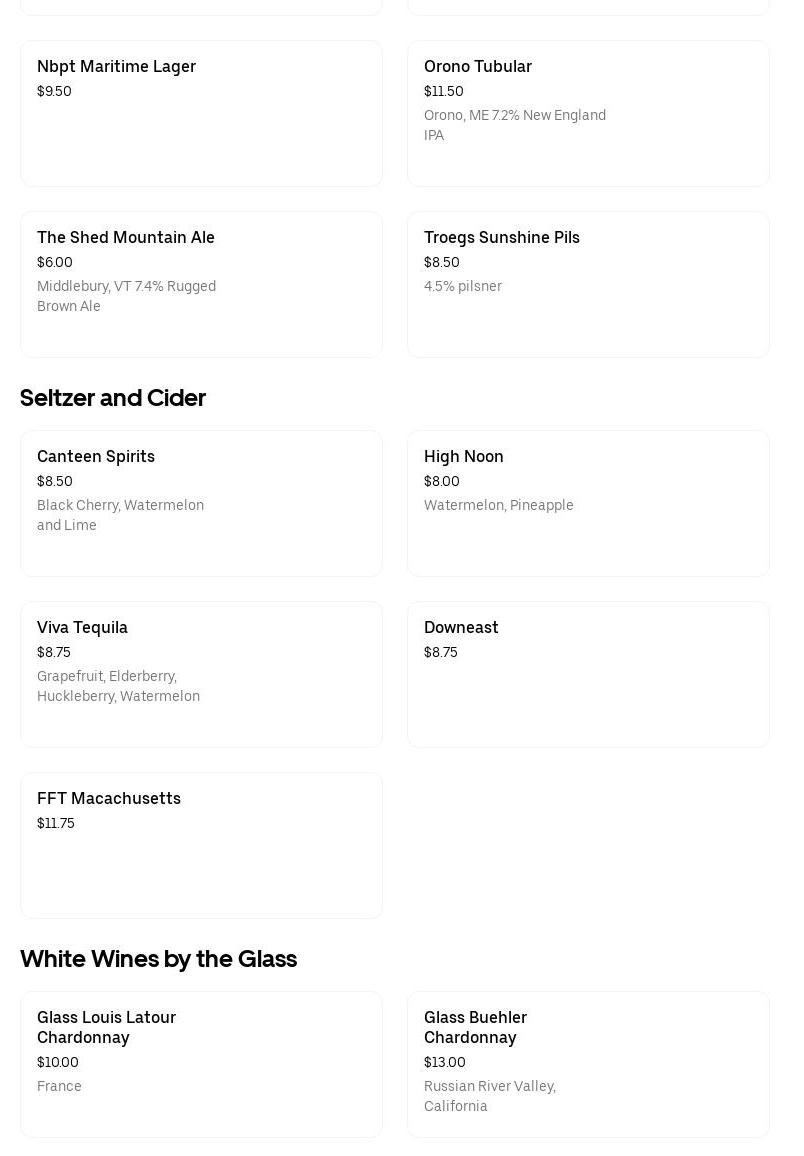Choose the Viva Tequila item title

coord(82,627)
